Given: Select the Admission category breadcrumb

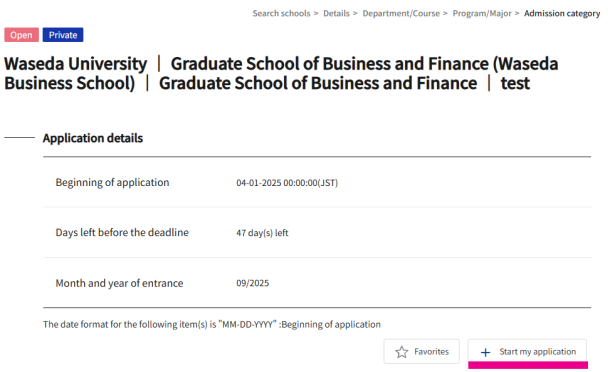Looking at the screenshot, I should [562, 13].
